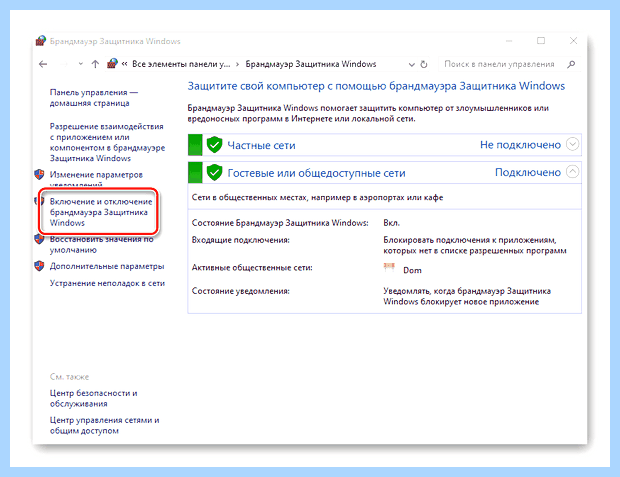This screenshot has height=477, width=620.
Task: Collapse the 'Гостевые или общедоступные сети' chevron
Action: point(573,172)
